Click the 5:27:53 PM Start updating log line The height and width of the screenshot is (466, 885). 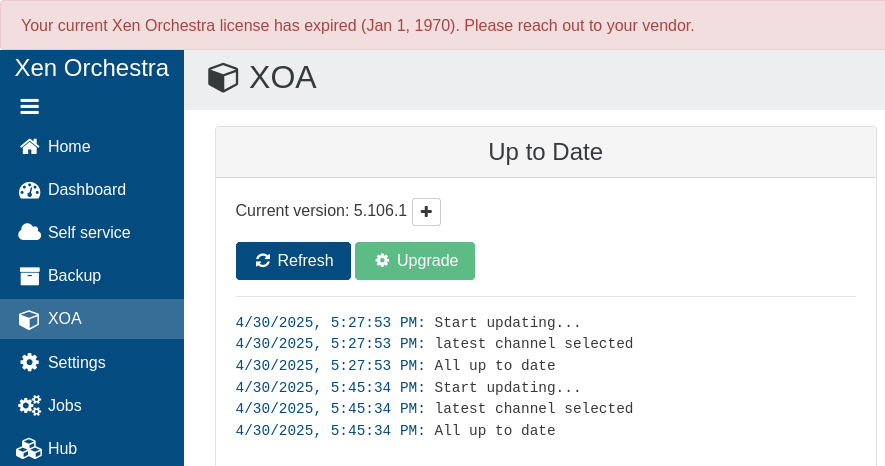point(408,322)
